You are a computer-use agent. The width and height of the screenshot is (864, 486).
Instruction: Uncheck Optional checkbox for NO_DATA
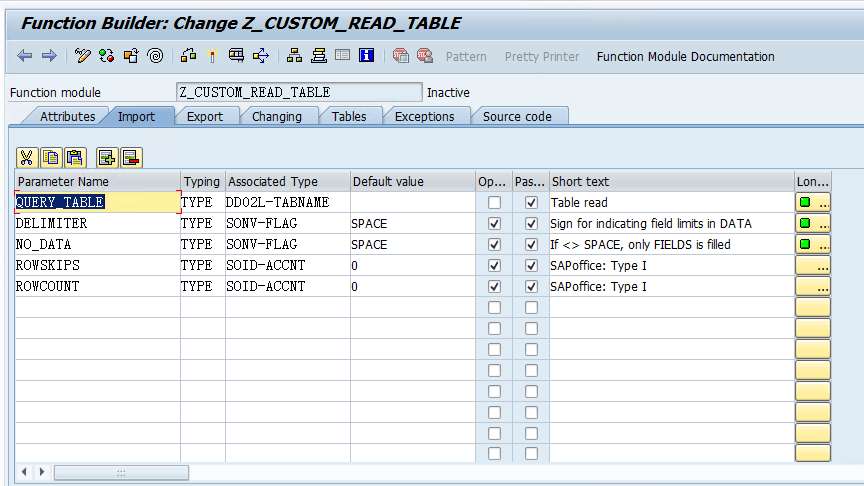coord(494,244)
